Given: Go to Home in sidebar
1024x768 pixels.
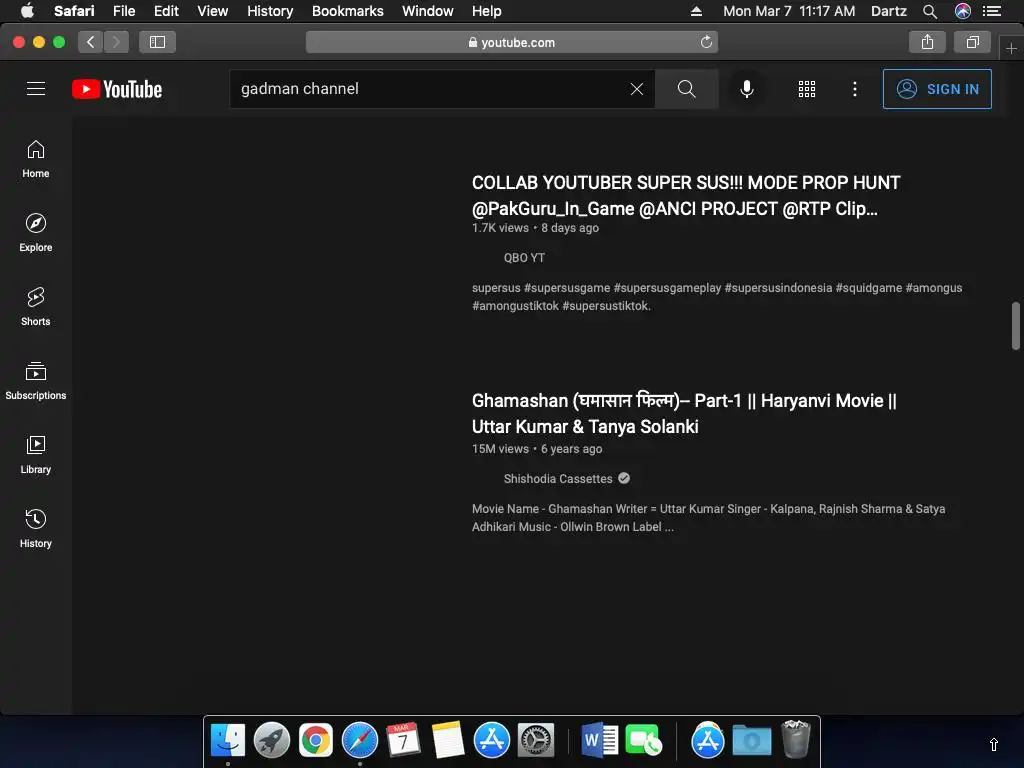Looking at the screenshot, I should point(36,159).
